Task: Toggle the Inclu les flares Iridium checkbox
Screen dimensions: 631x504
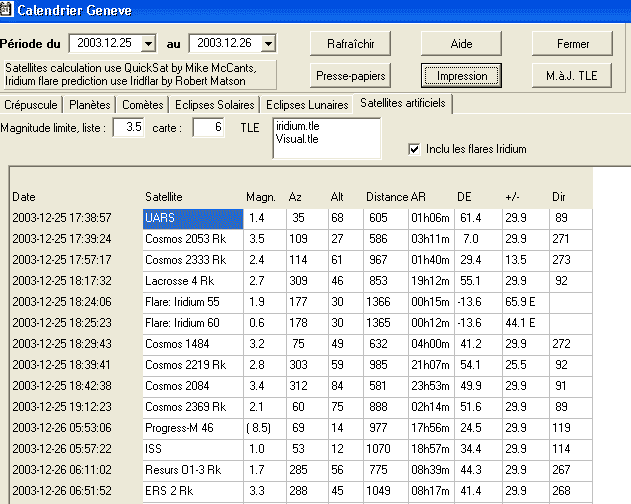Action: pyautogui.click(x=415, y=149)
